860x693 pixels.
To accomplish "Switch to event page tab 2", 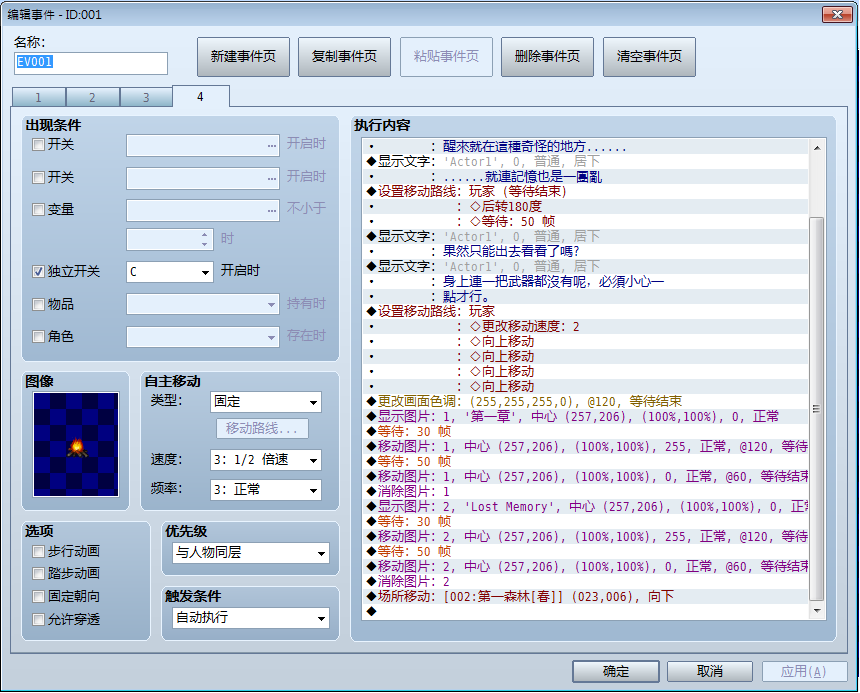I will pos(92,98).
